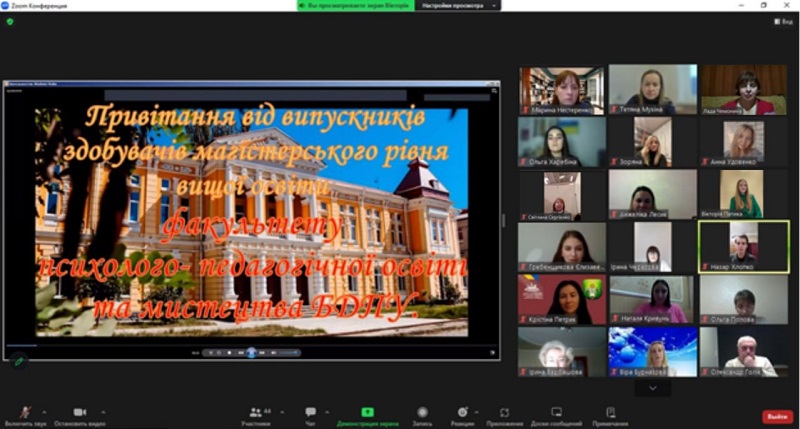800x429 pixels.
Task: Click round play button in media player
Action: tap(251, 352)
